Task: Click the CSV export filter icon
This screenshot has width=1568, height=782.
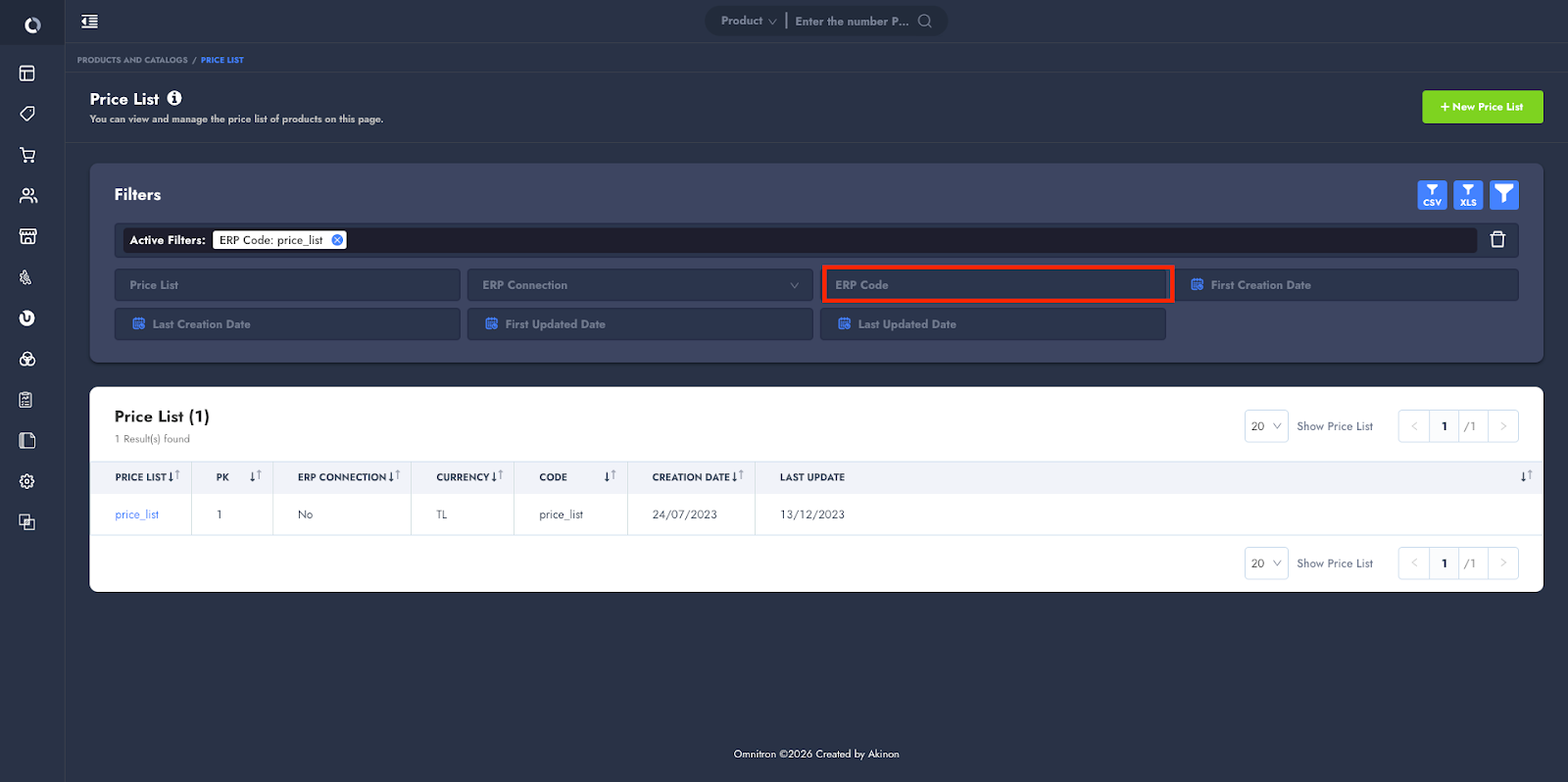Action: 1432,195
